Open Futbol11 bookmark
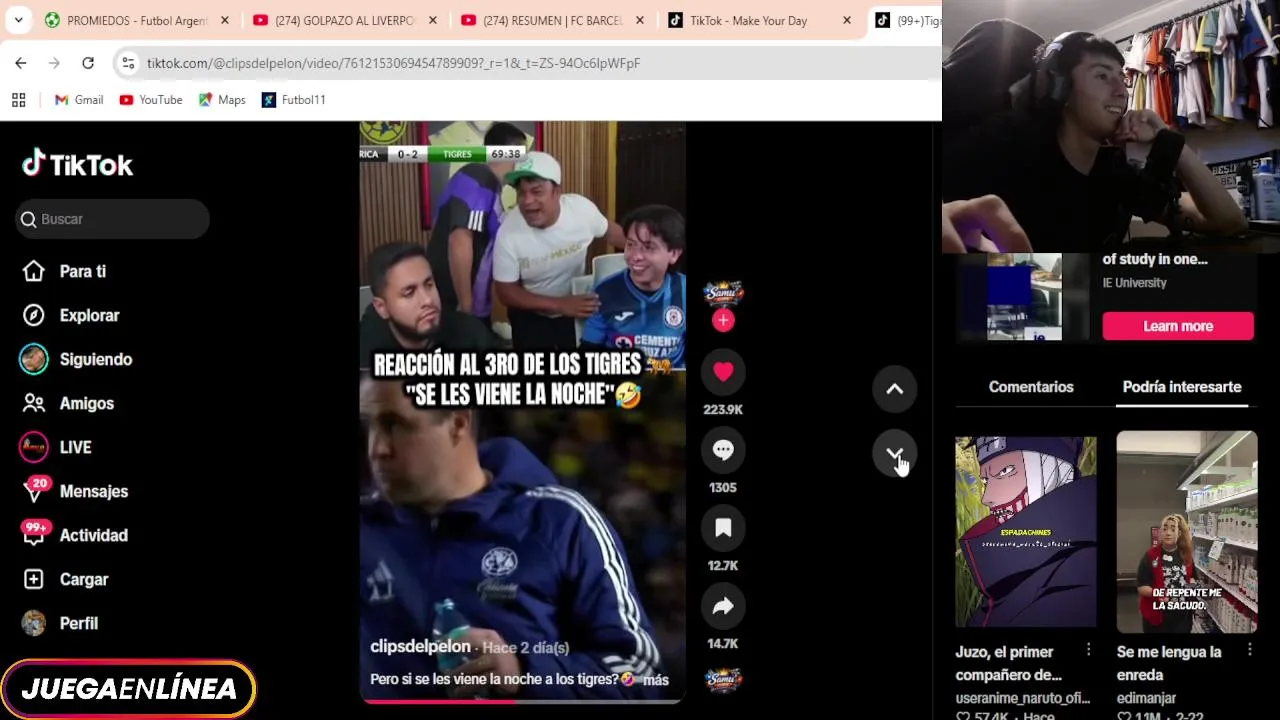The image size is (1280, 720). pyautogui.click(x=293, y=100)
